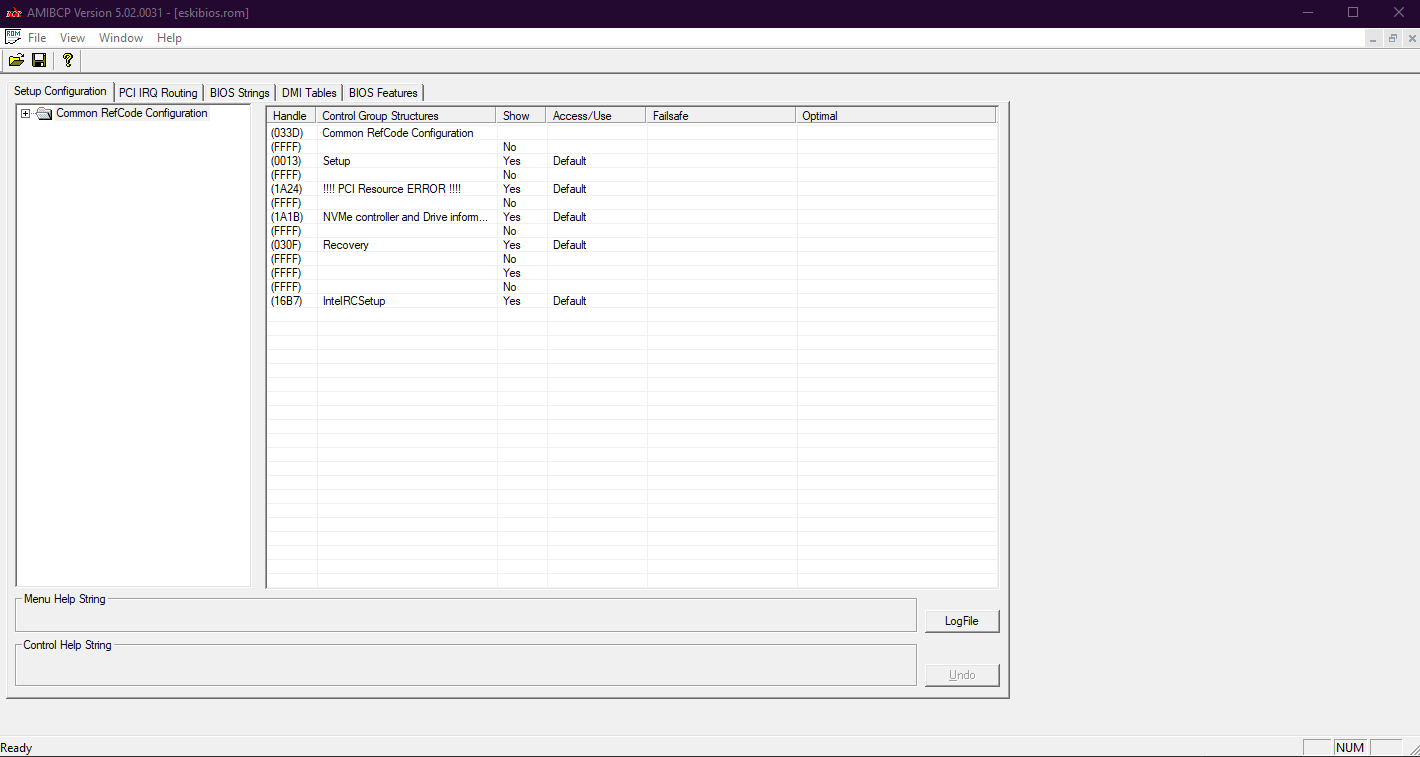Switch to the BIOS Strings tab

click(x=239, y=93)
